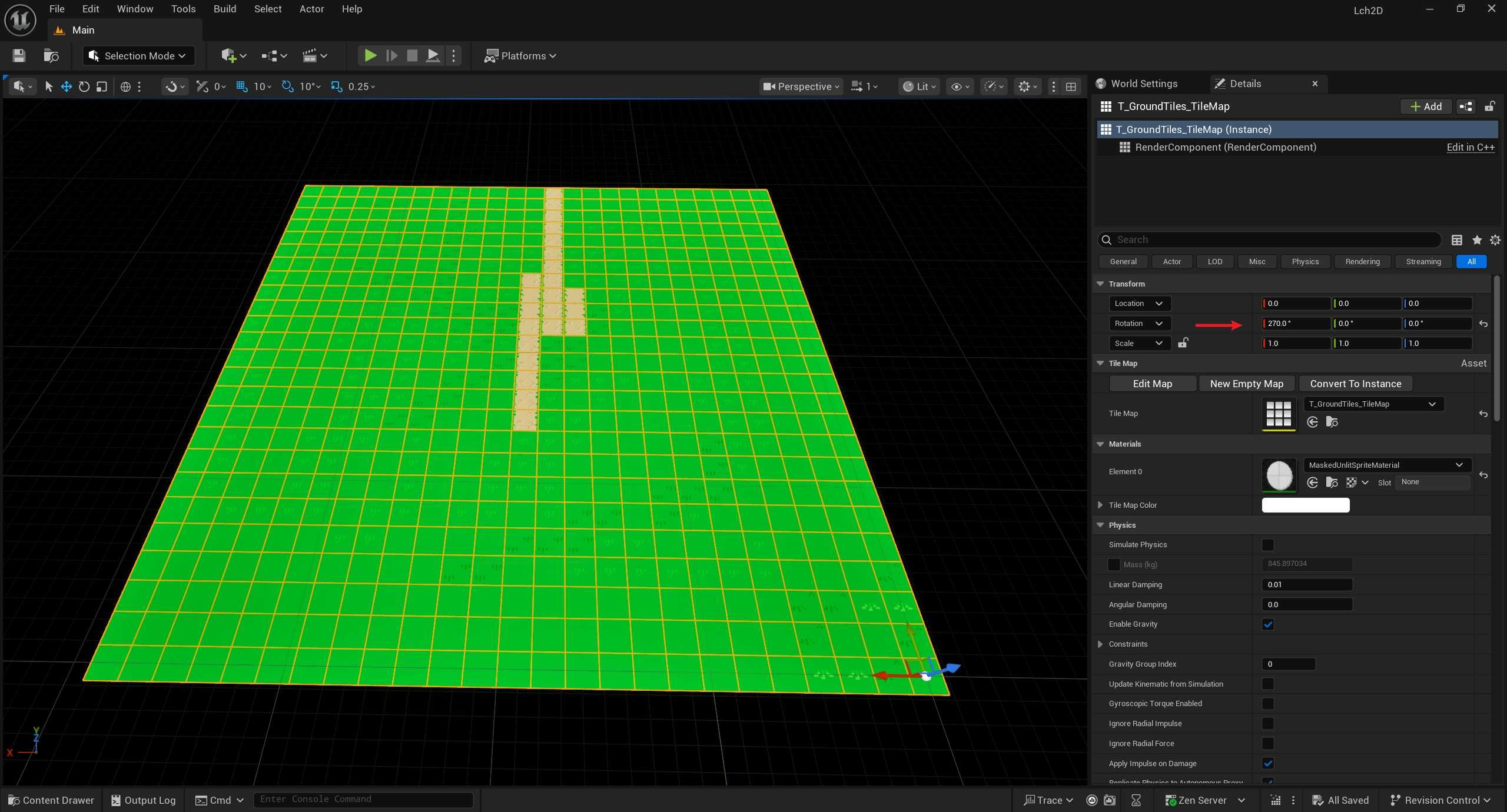1507x812 pixels.
Task: Click the white Tile Map Color swatch
Action: (x=1305, y=505)
